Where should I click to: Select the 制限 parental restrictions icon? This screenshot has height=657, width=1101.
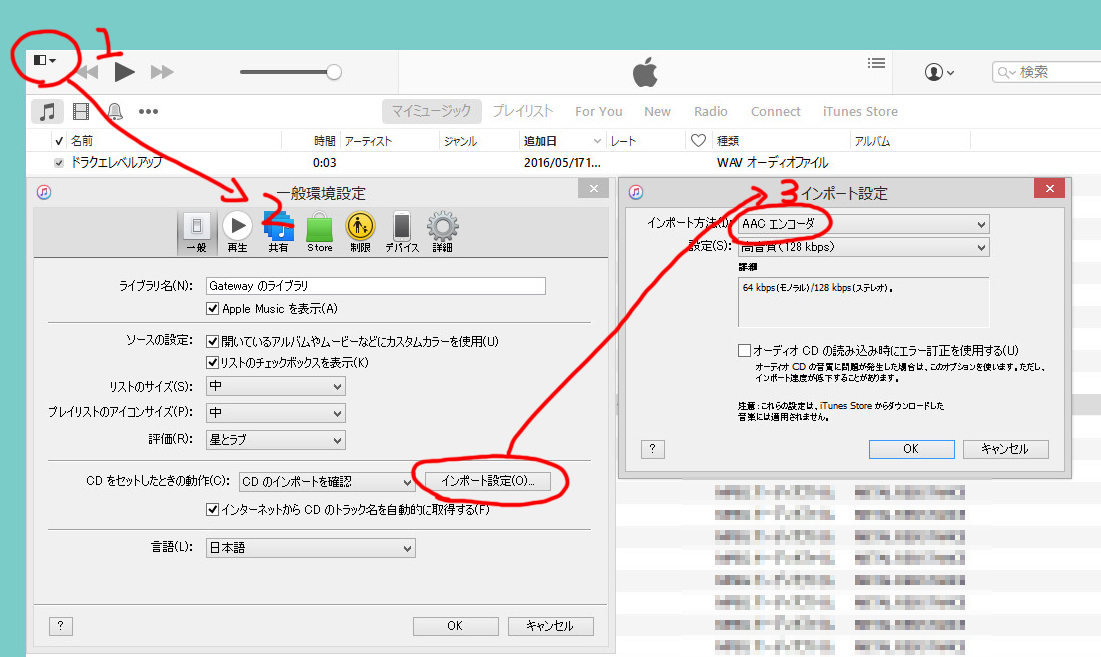pos(360,232)
